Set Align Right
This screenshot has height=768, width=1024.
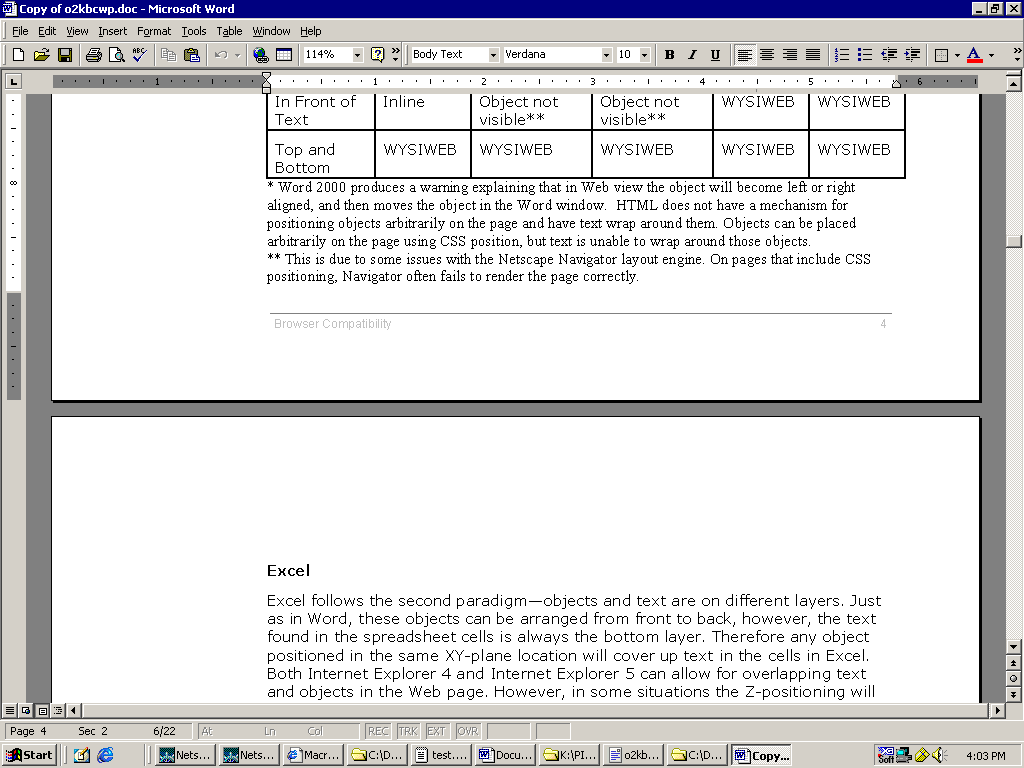[790, 55]
